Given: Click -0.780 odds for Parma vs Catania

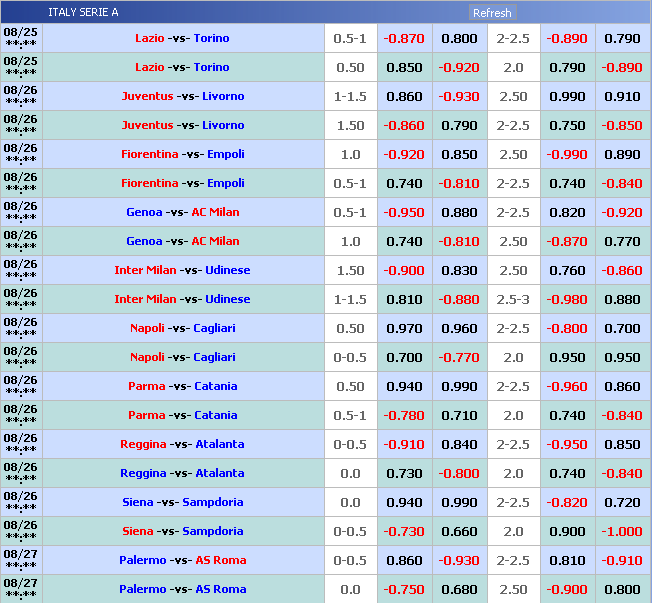Looking at the screenshot, I should click(405, 415).
